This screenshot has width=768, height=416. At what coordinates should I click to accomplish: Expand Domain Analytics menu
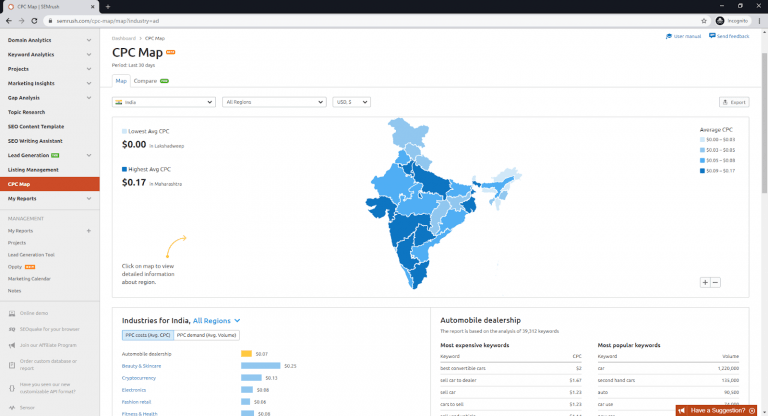coord(49,40)
